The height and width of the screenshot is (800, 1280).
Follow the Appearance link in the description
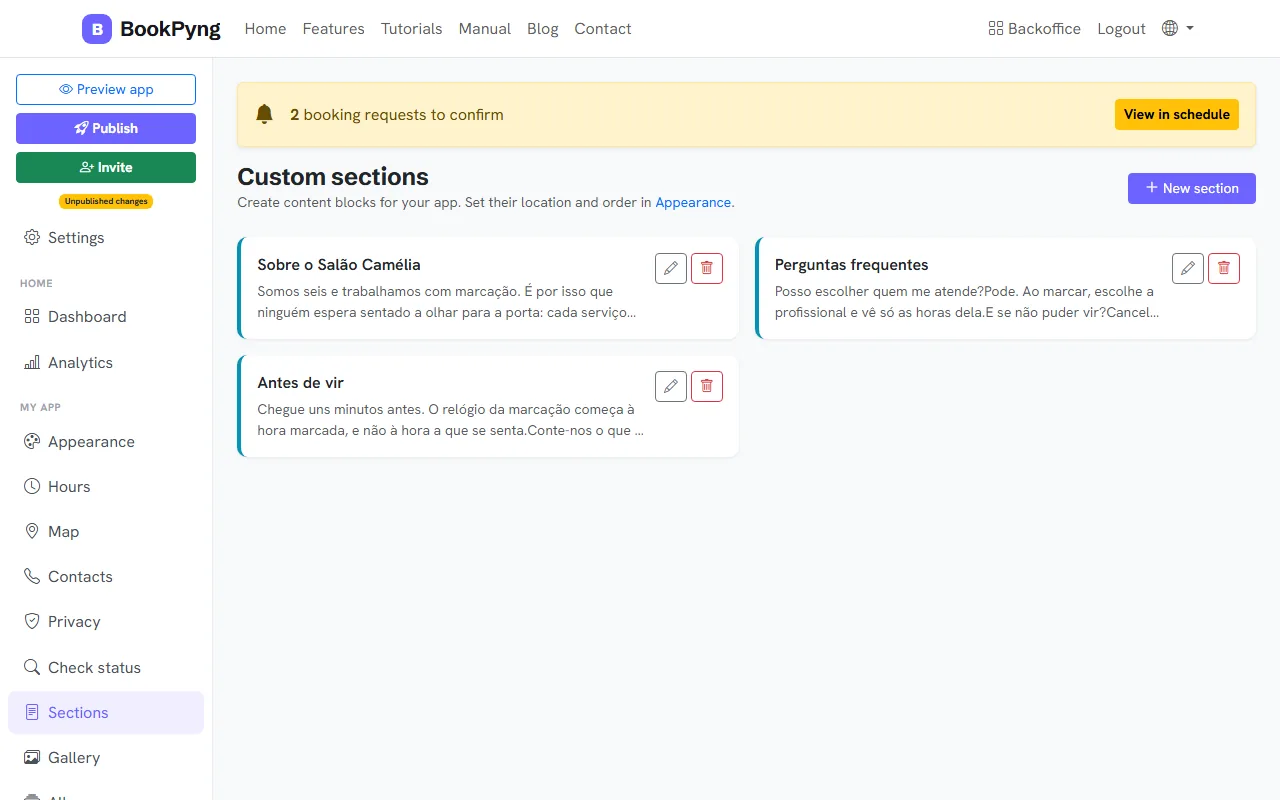(693, 202)
